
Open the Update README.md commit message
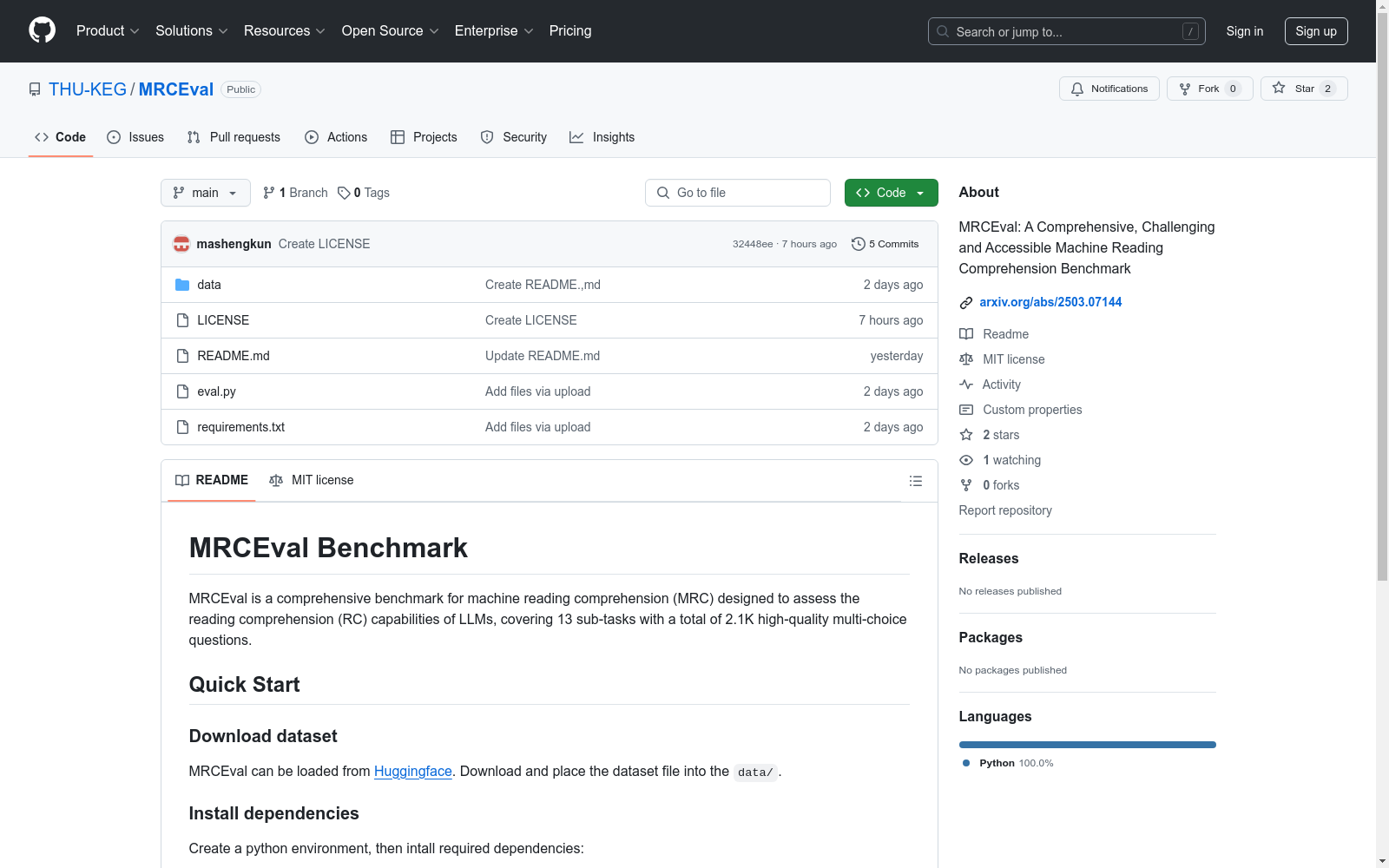tap(543, 356)
